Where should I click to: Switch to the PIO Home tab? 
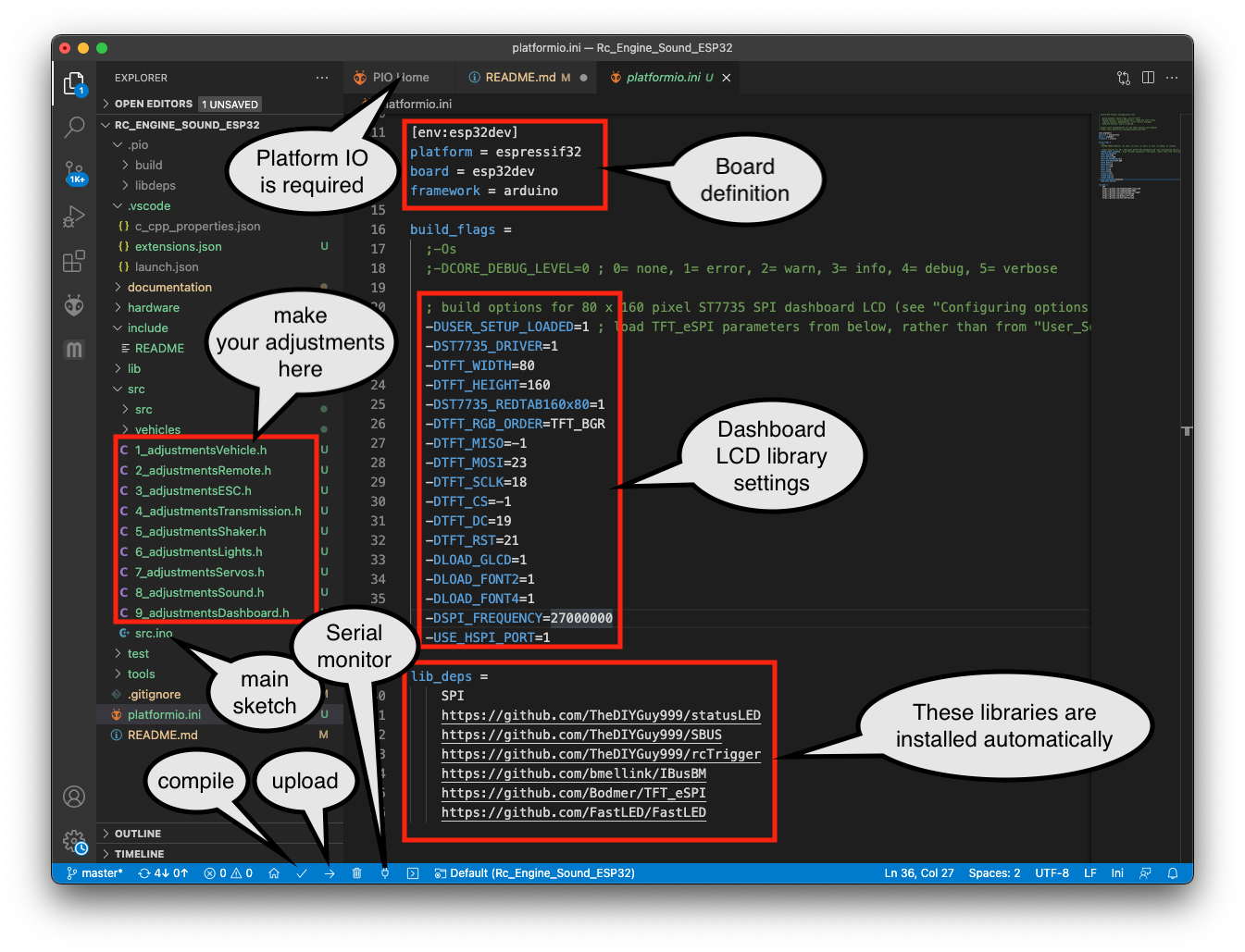(401, 78)
